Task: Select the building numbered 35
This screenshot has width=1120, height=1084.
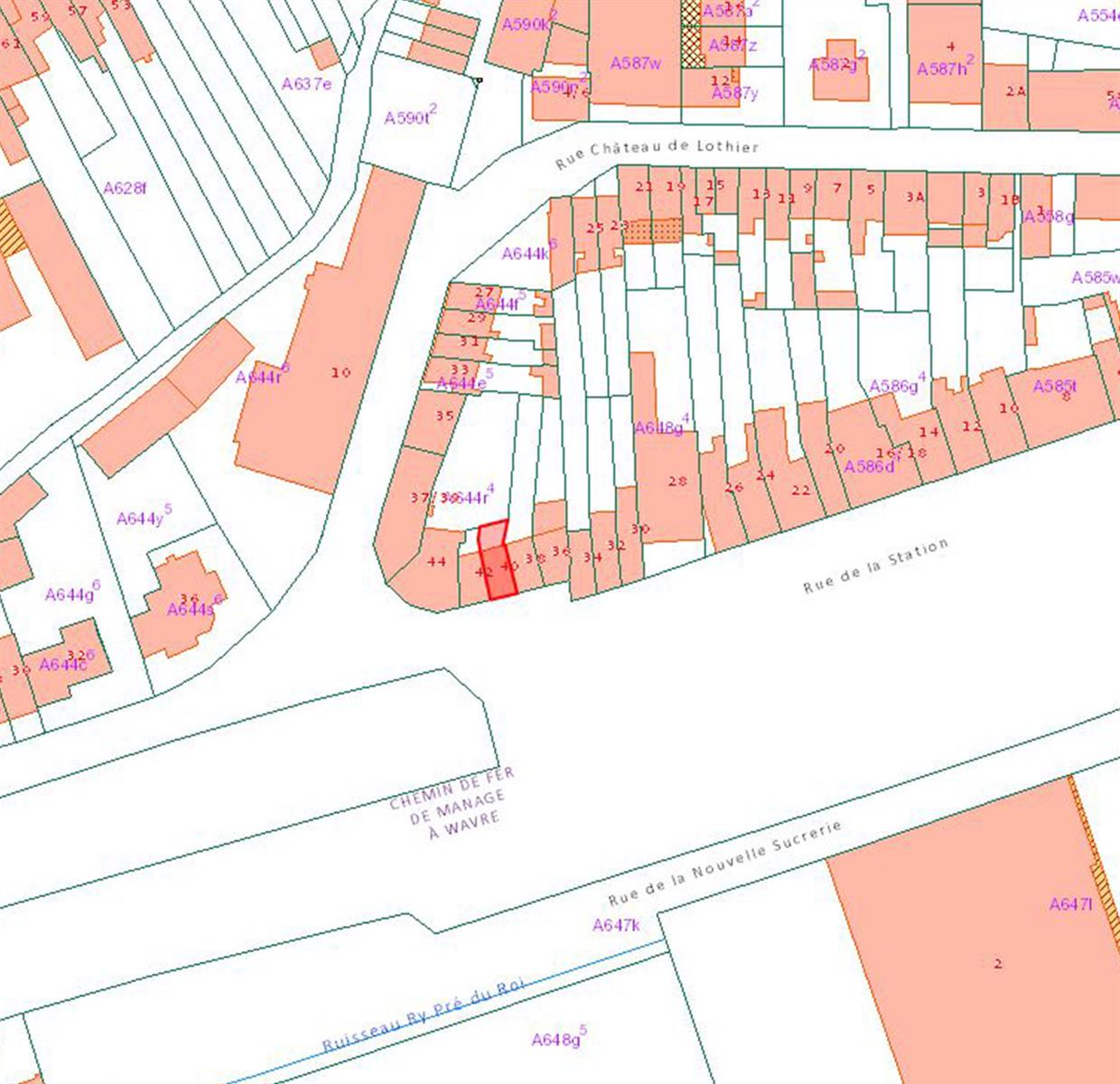Action: pyautogui.click(x=443, y=417)
